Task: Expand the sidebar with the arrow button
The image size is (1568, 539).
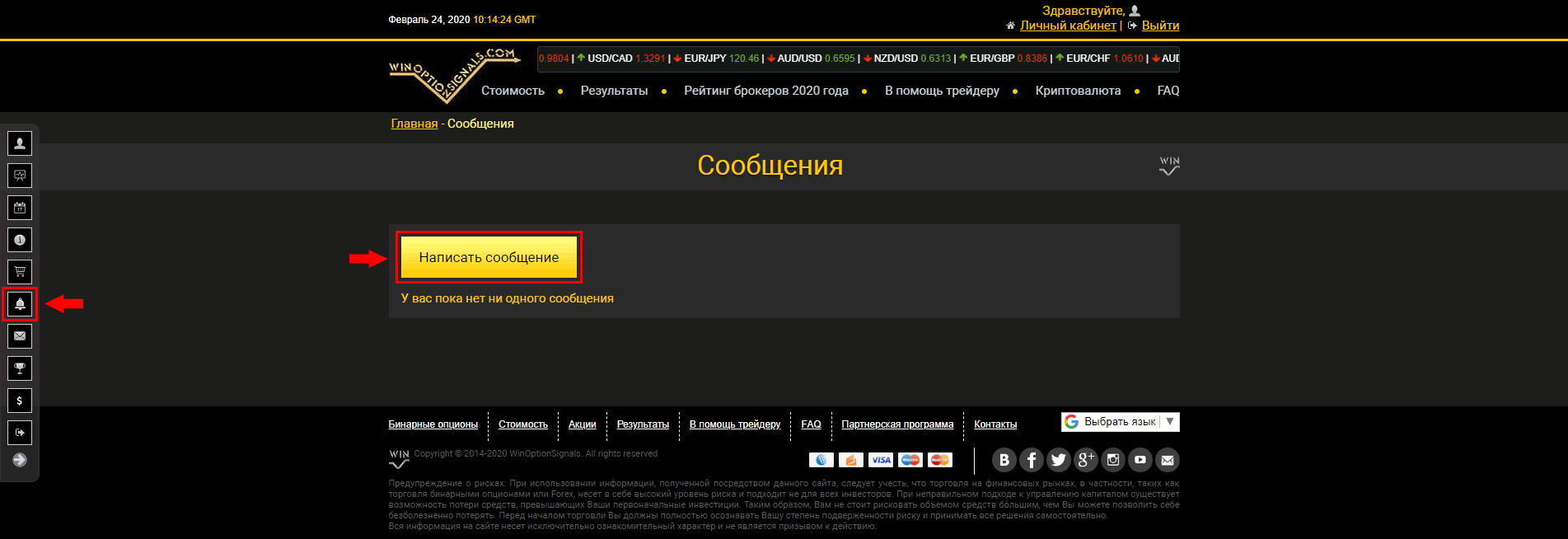Action: pyautogui.click(x=20, y=460)
